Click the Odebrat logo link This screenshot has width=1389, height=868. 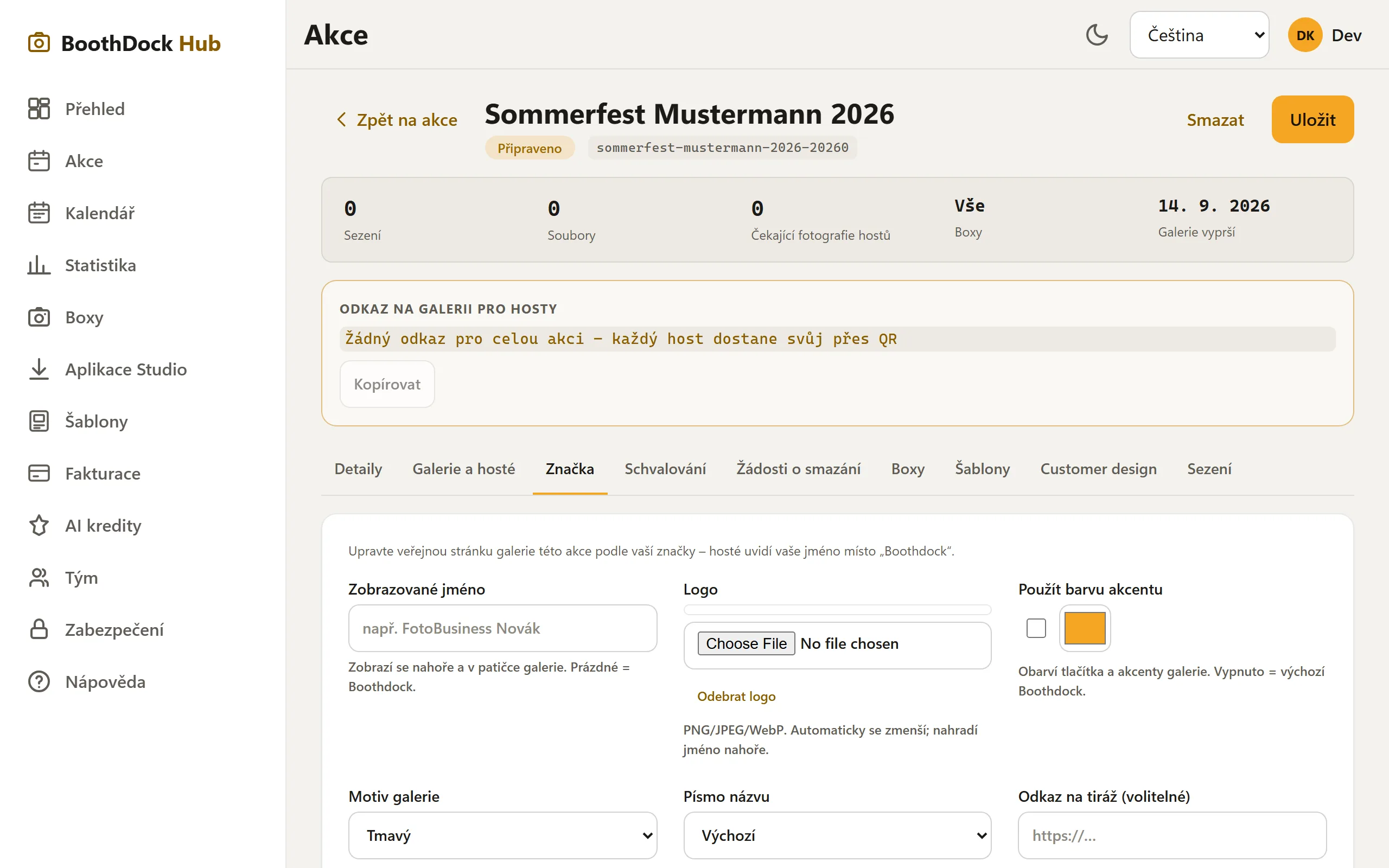[x=736, y=697]
